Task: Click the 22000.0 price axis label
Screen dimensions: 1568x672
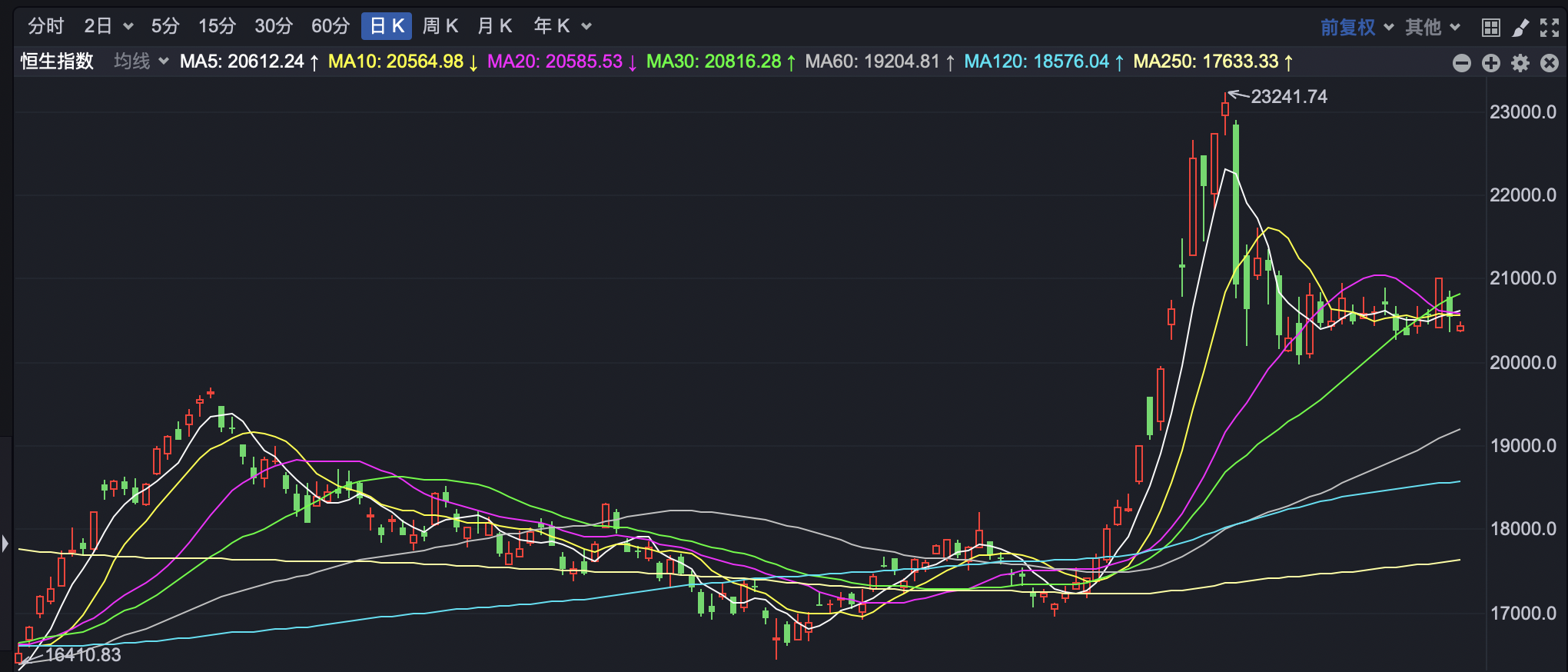Action: 1523,195
